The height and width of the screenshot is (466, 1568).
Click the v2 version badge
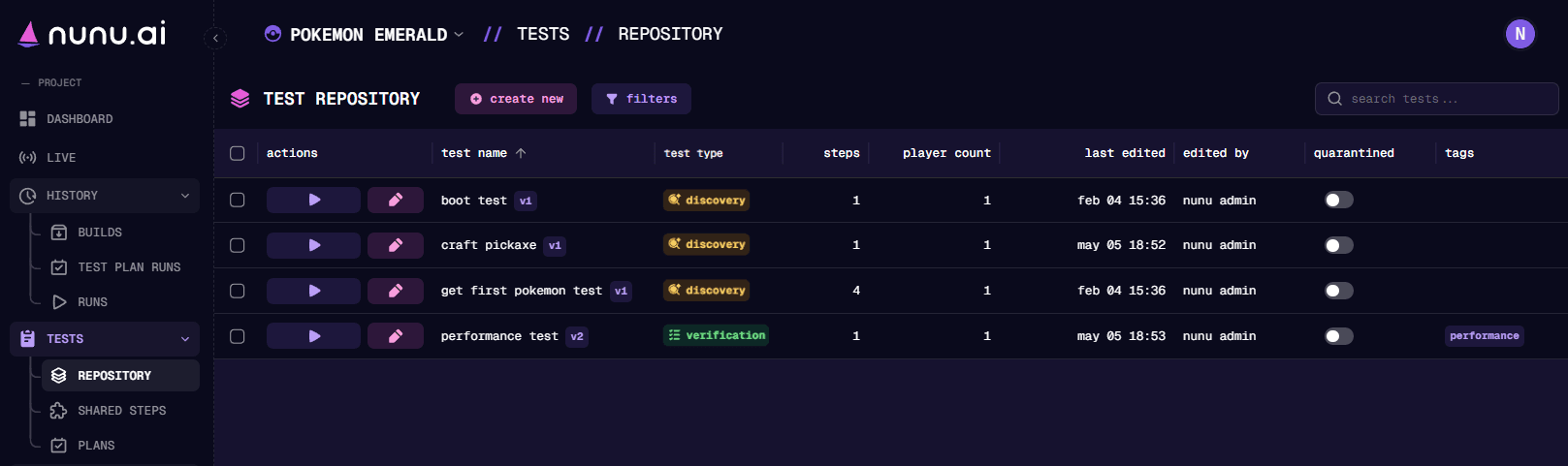pos(577,336)
